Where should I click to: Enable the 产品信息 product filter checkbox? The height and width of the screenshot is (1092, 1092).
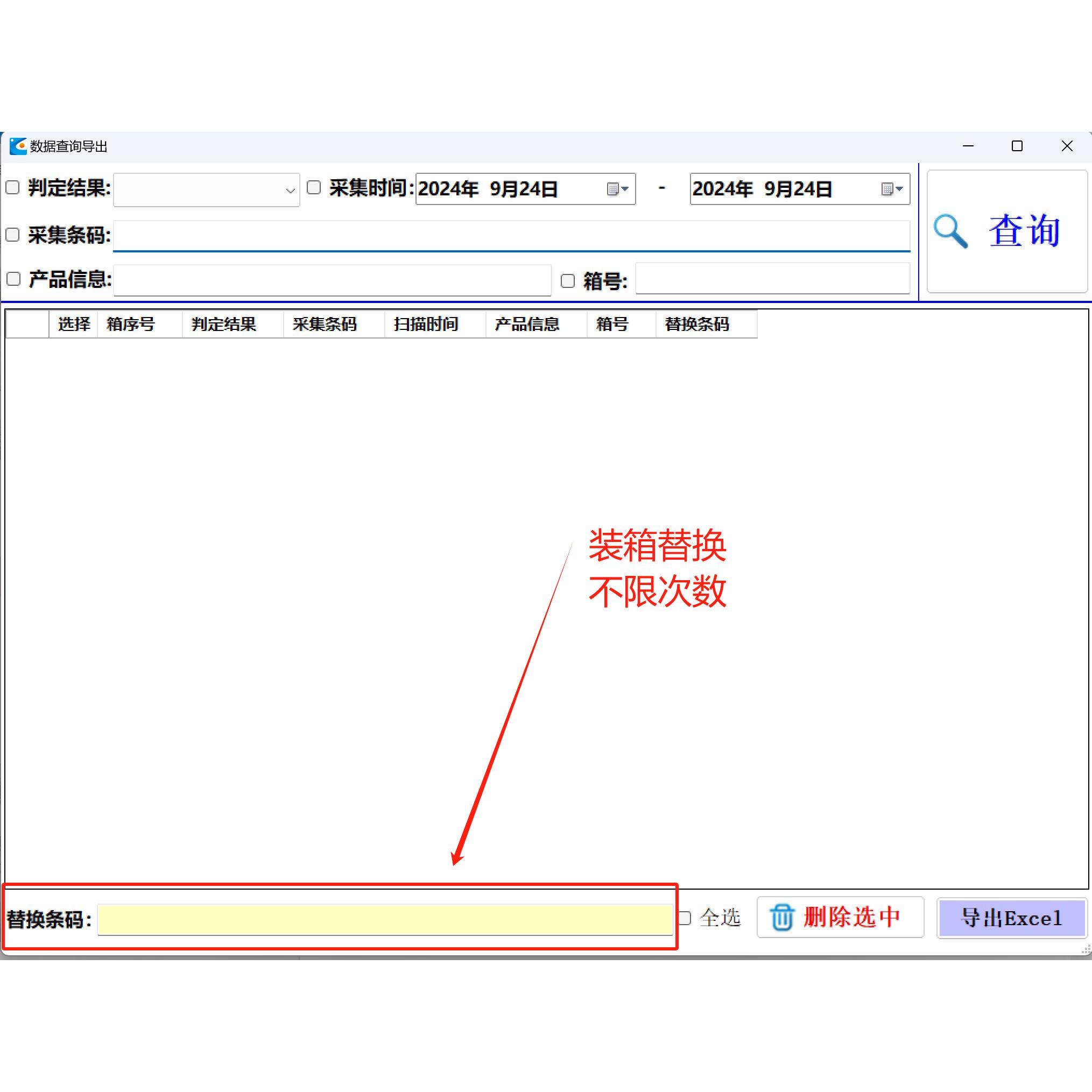tap(12, 279)
